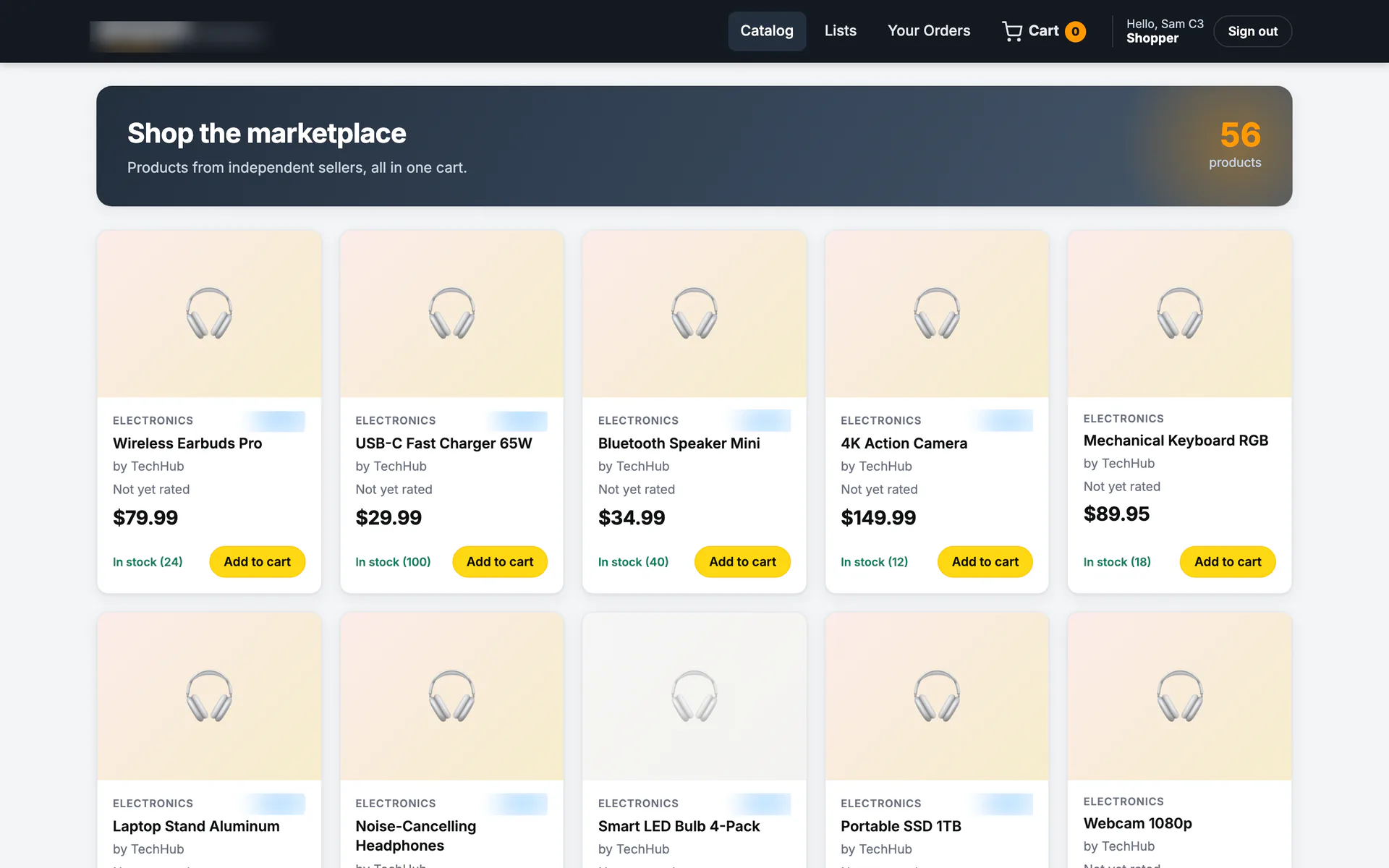This screenshot has width=1389, height=868.
Task: Click the blurred site logo
Action: (x=179, y=33)
